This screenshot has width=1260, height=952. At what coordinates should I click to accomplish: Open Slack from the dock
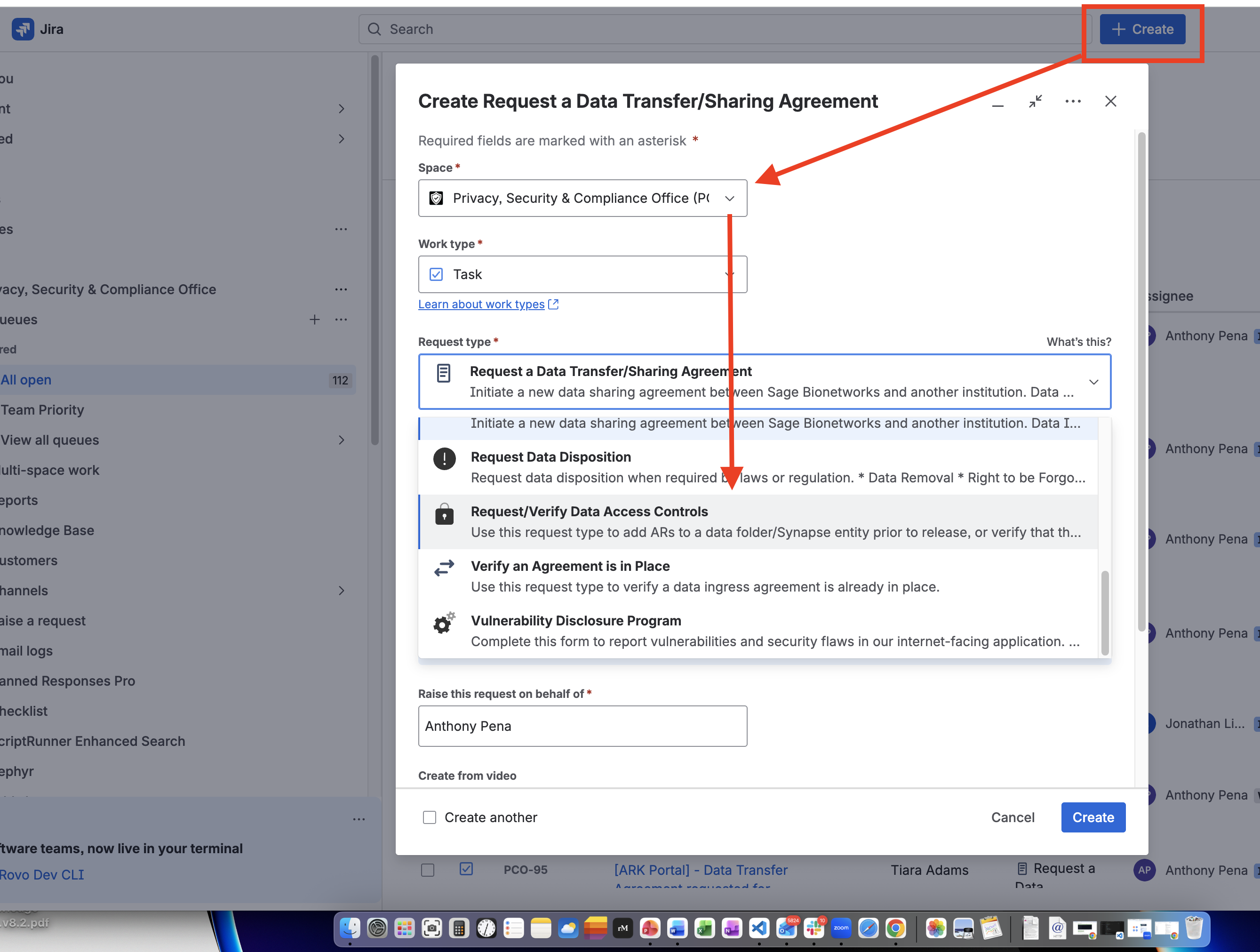pos(814,928)
